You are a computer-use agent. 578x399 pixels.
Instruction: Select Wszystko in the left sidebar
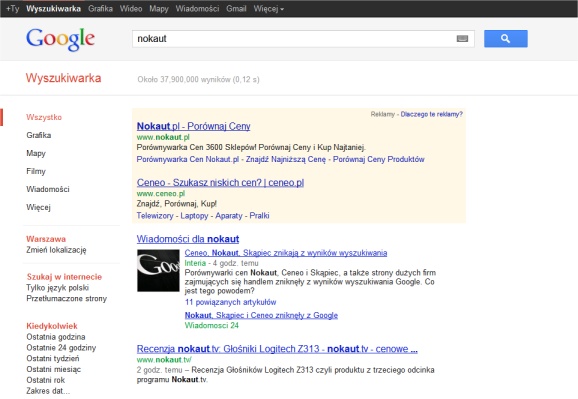point(44,117)
